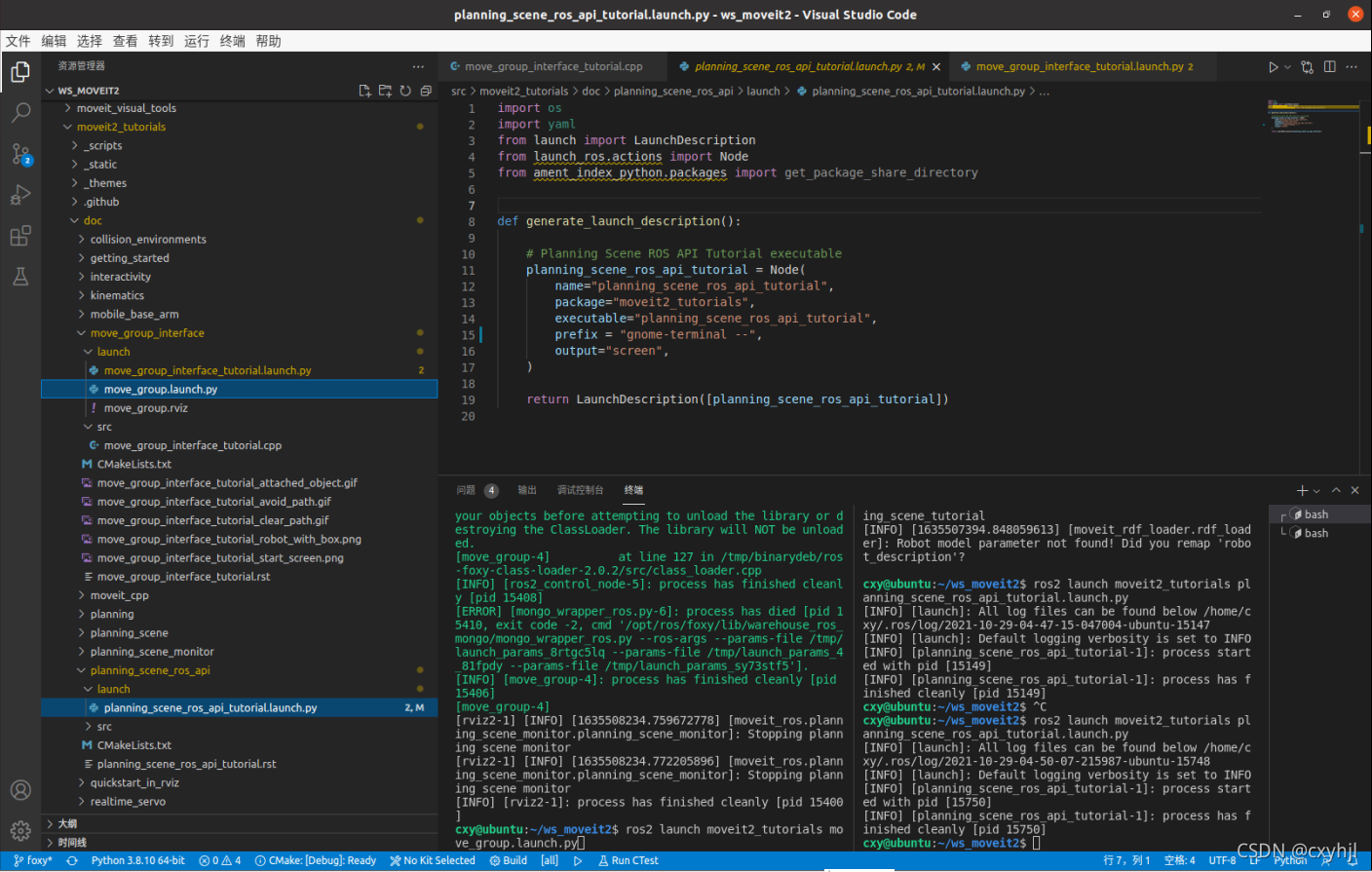Open the Manage gear in activity bar

[20, 831]
